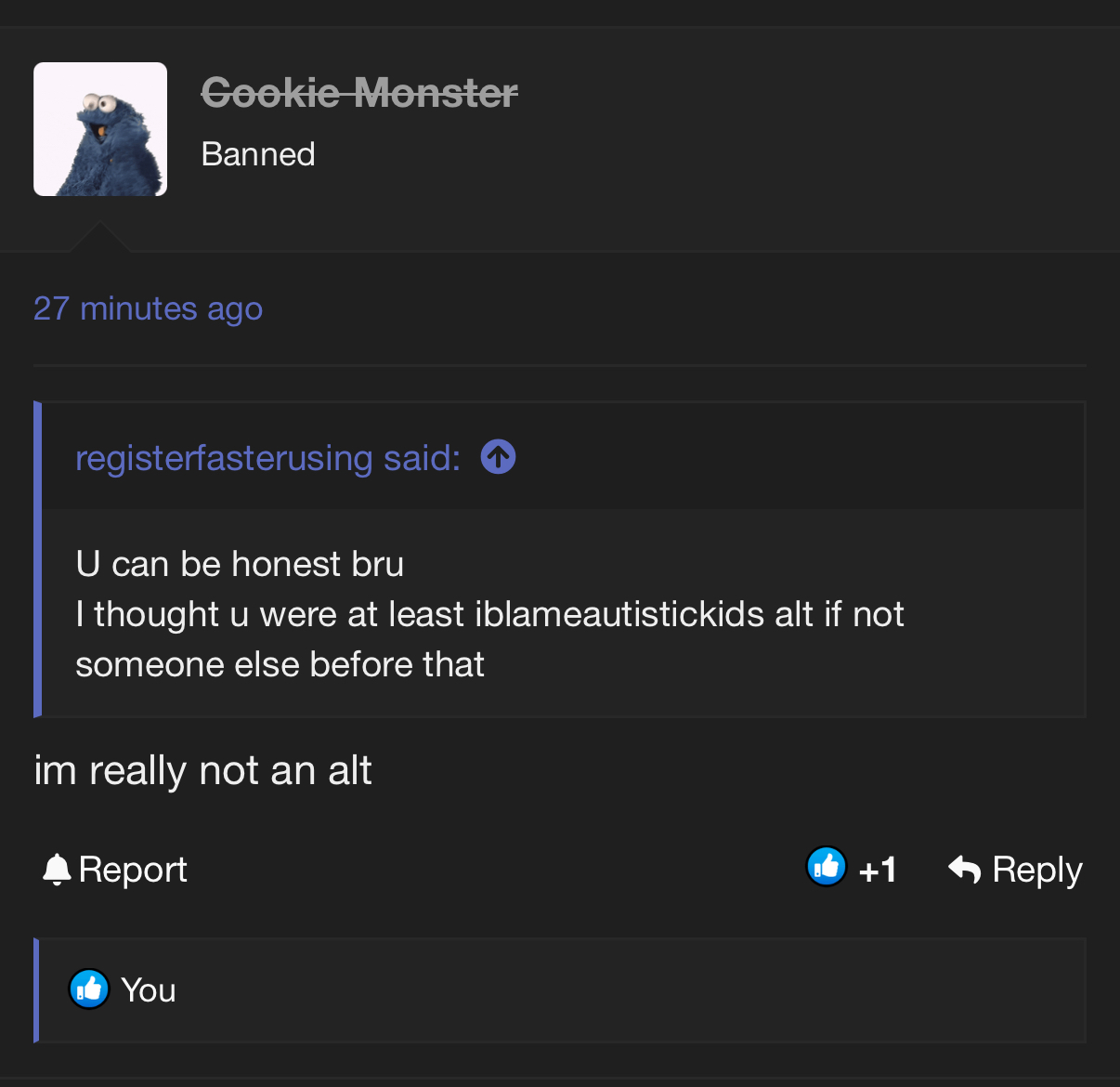
Task: Click the Report bell icon
Action: (x=57, y=870)
